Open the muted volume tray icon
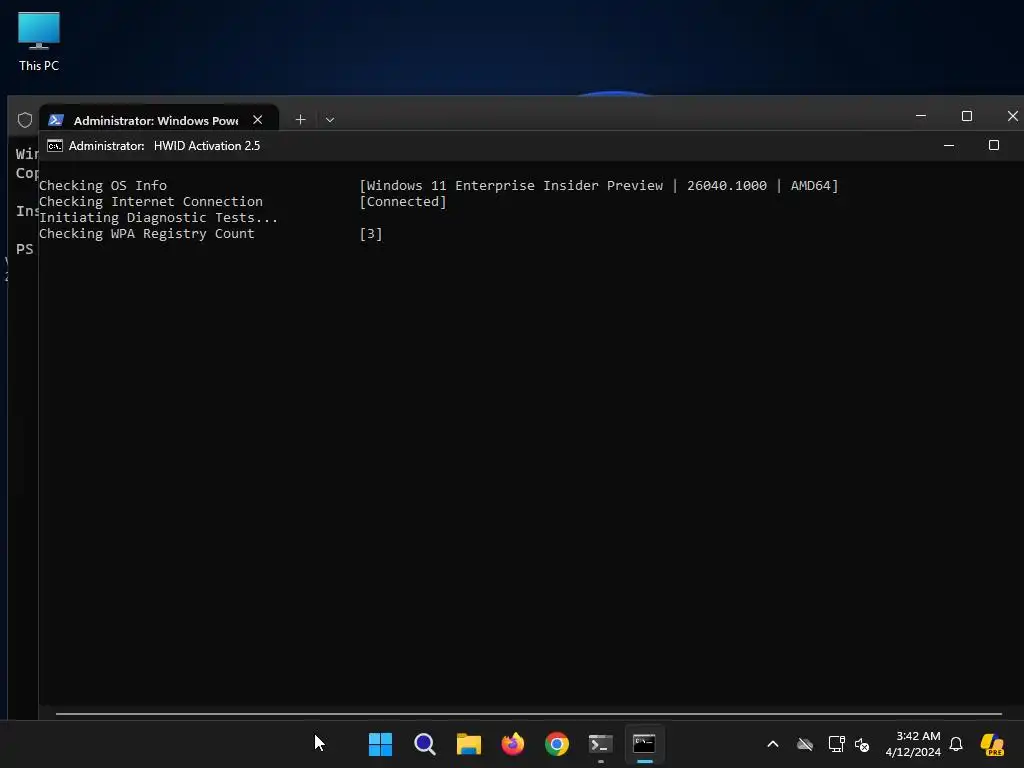 [x=862, y=744]
